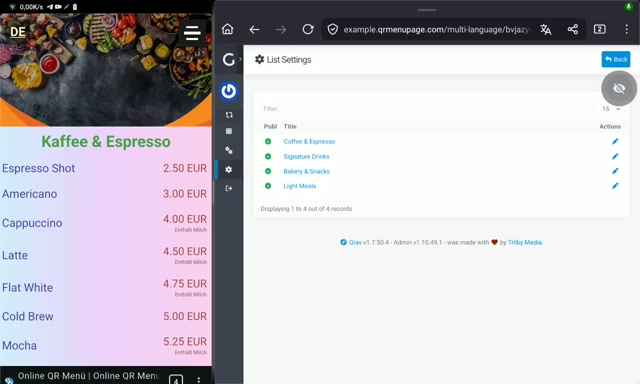The width and height of the screenshot is (640, 384).
Task: Open the Light Meals list
Action: click(x=300, y=186)
